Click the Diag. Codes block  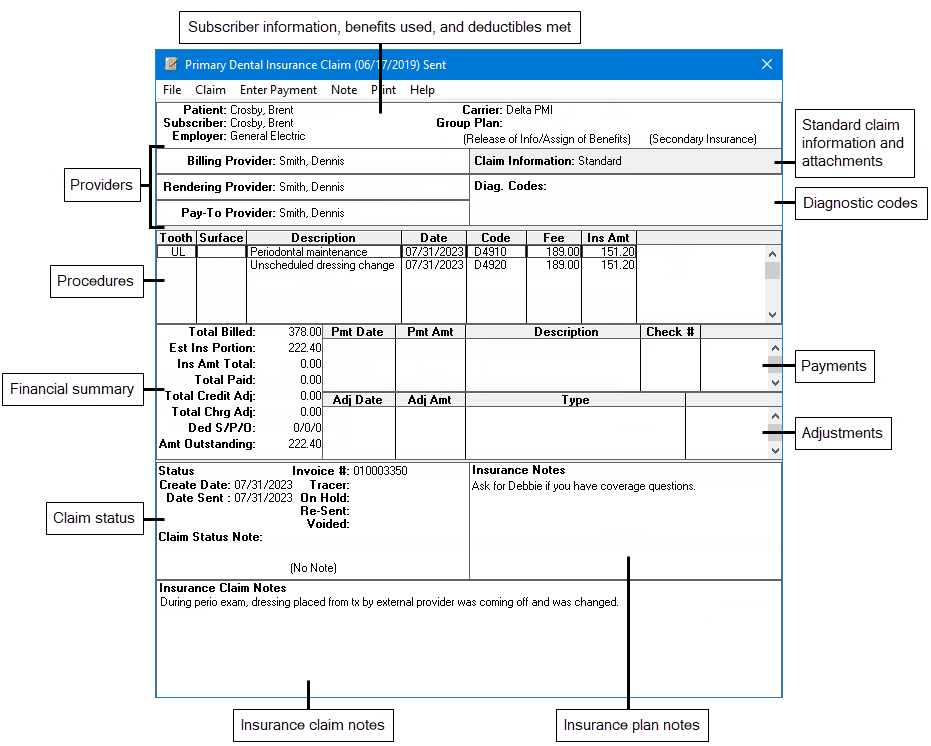(x=625, y=200)
